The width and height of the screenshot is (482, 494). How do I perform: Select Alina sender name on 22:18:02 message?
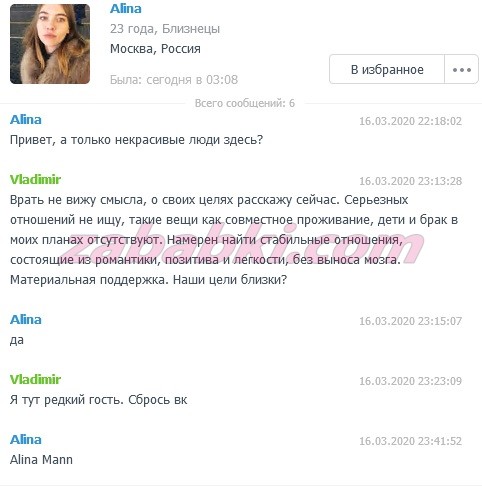click(26, 120)
